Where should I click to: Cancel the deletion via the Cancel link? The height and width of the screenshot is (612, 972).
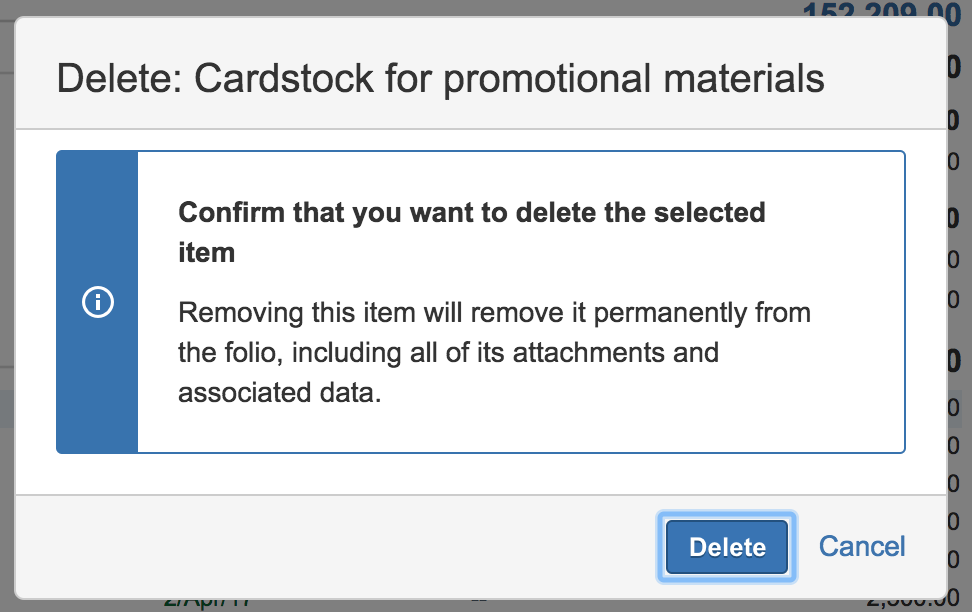click(x=861, y=546)
